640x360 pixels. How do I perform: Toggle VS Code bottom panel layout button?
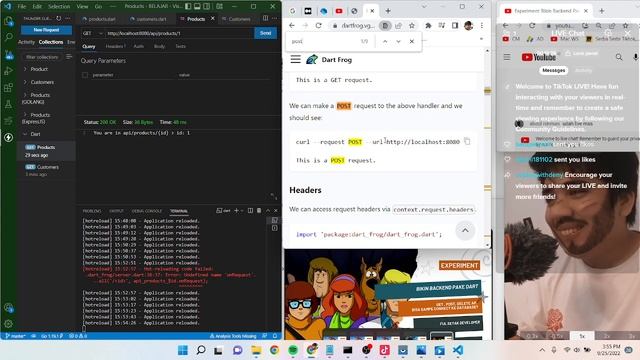point(197,7)
